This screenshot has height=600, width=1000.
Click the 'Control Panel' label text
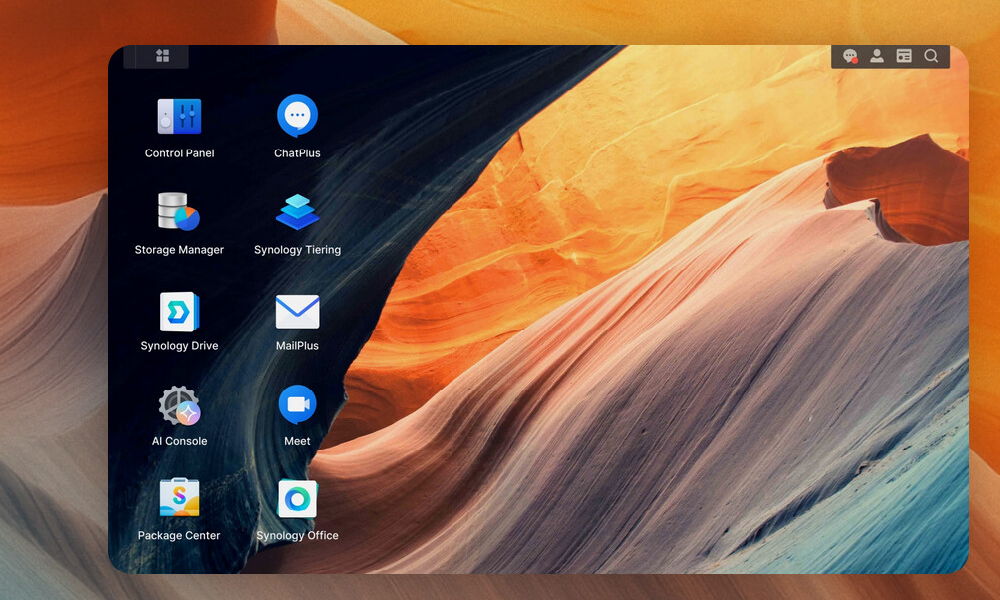pyautogui.click(x=179, y=153)
